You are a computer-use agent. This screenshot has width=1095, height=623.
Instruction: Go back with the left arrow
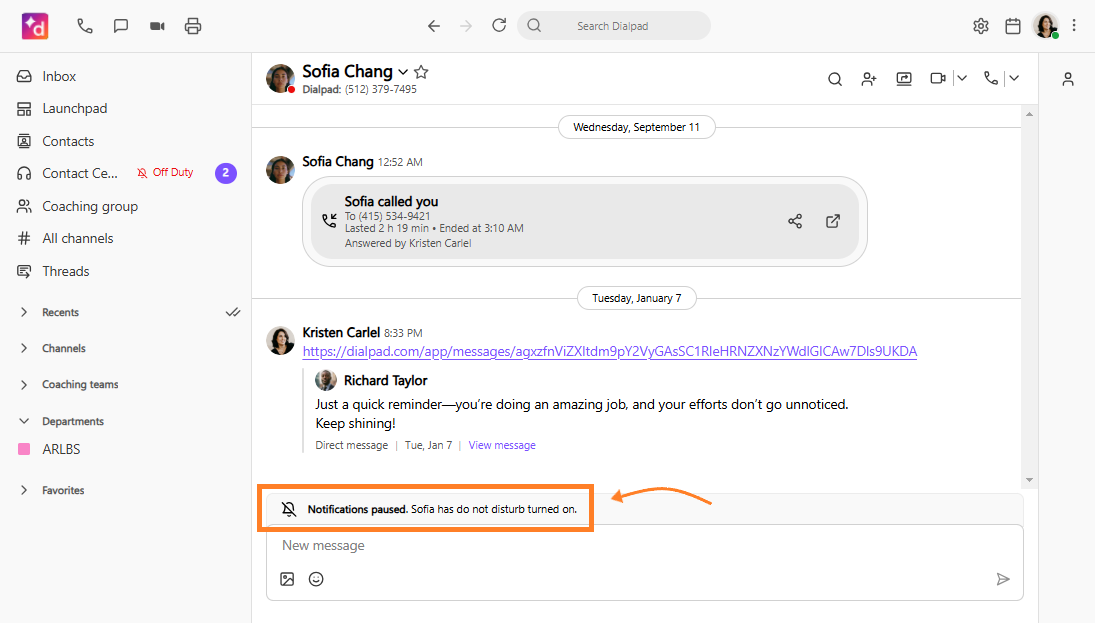[434, 27]
